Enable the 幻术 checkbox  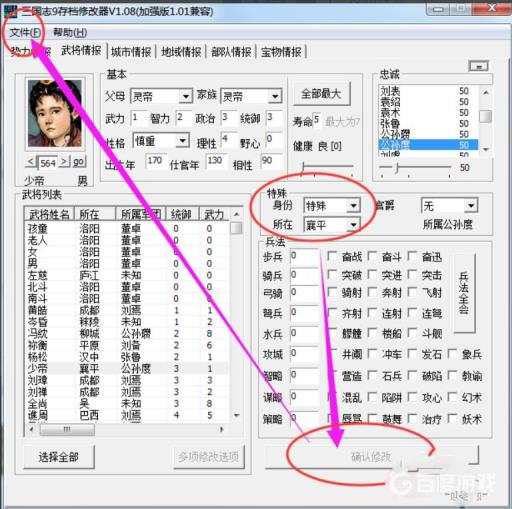coord(452,397)
